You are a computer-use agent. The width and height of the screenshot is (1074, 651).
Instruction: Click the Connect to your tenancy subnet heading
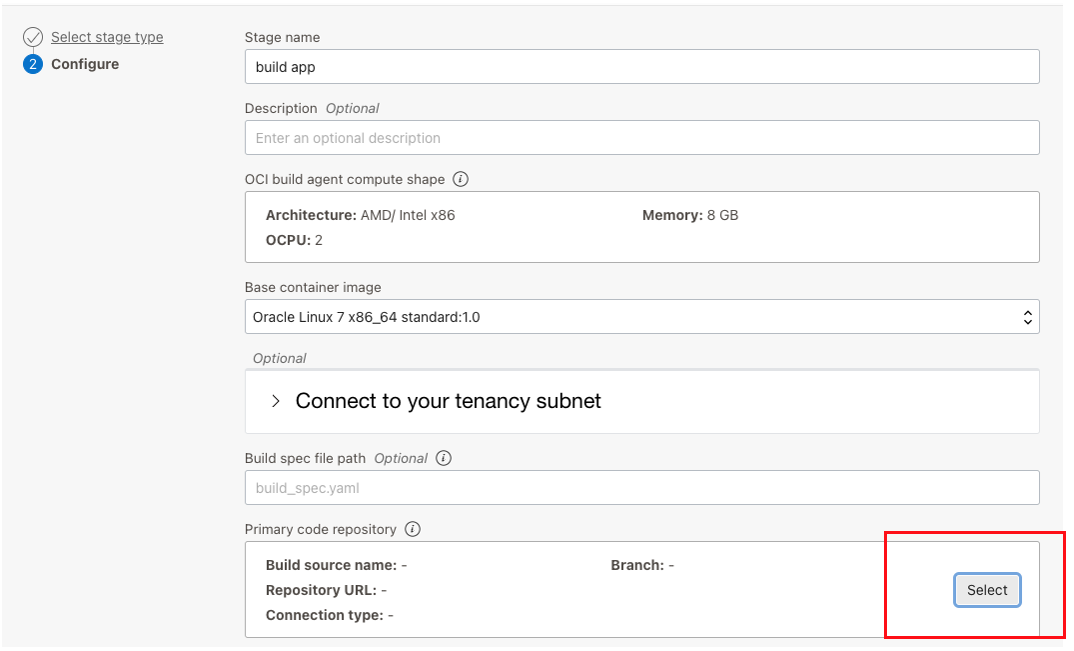[448, 401]
